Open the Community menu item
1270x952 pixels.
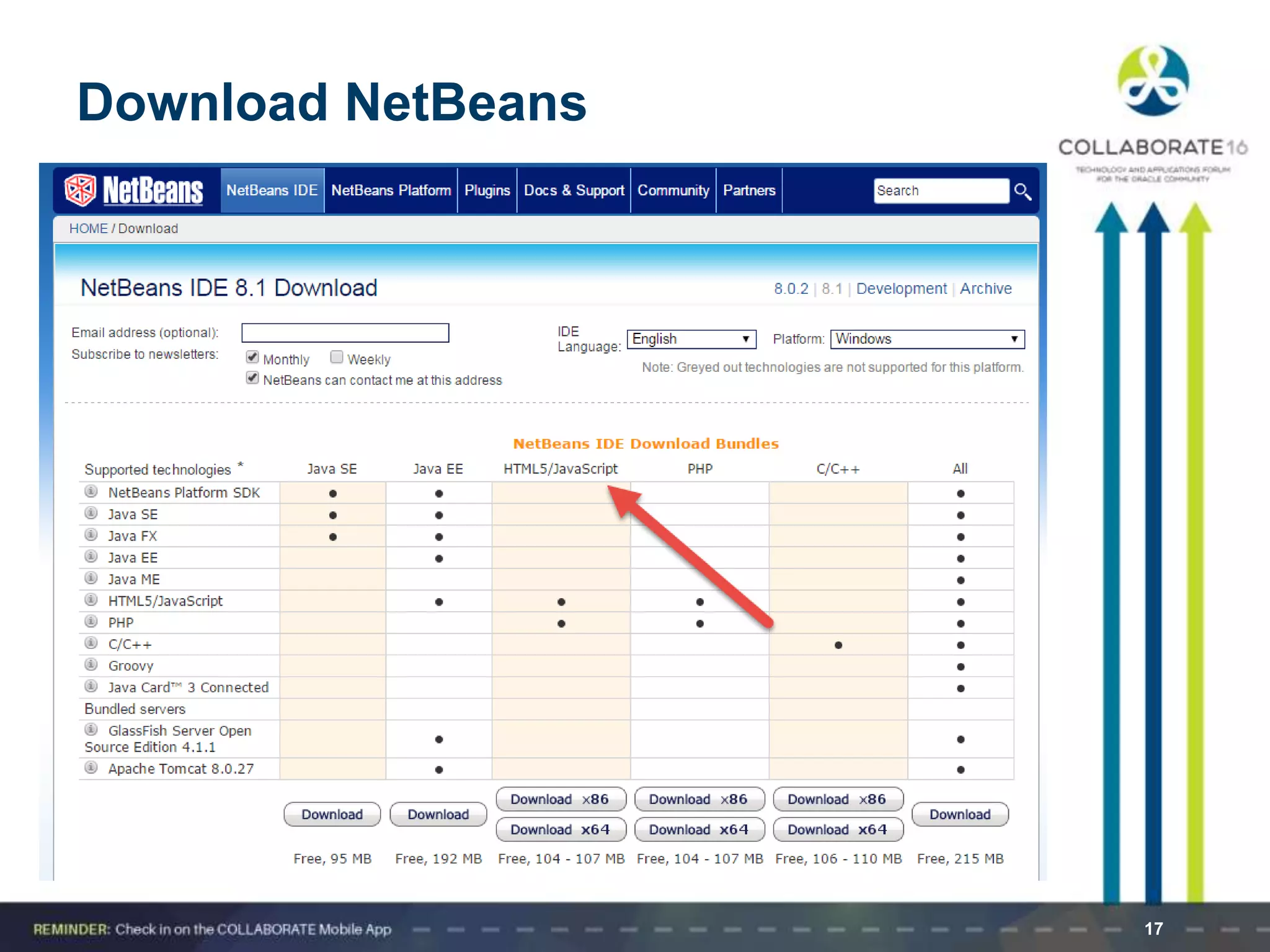673,190
